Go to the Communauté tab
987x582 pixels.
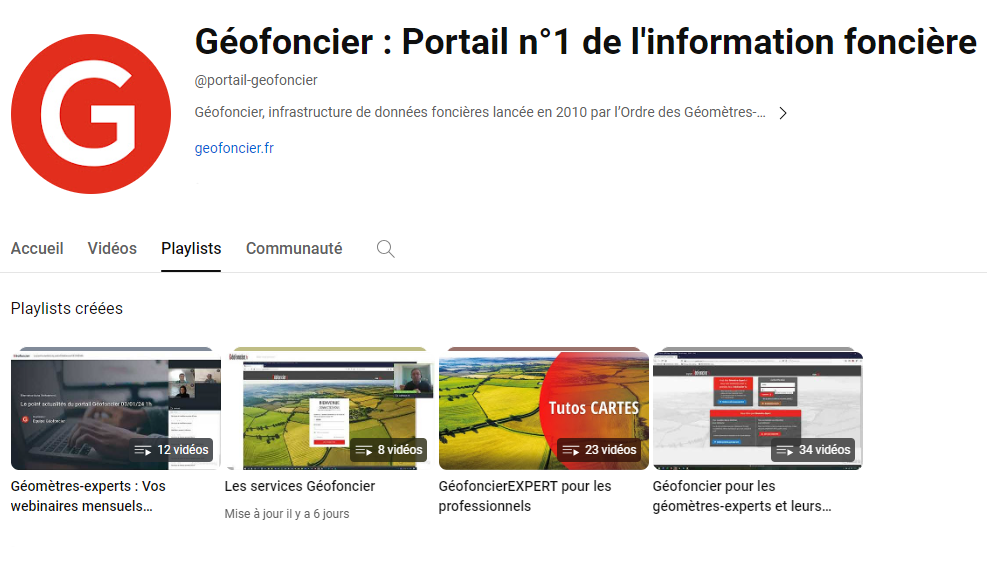click(294, 249)
